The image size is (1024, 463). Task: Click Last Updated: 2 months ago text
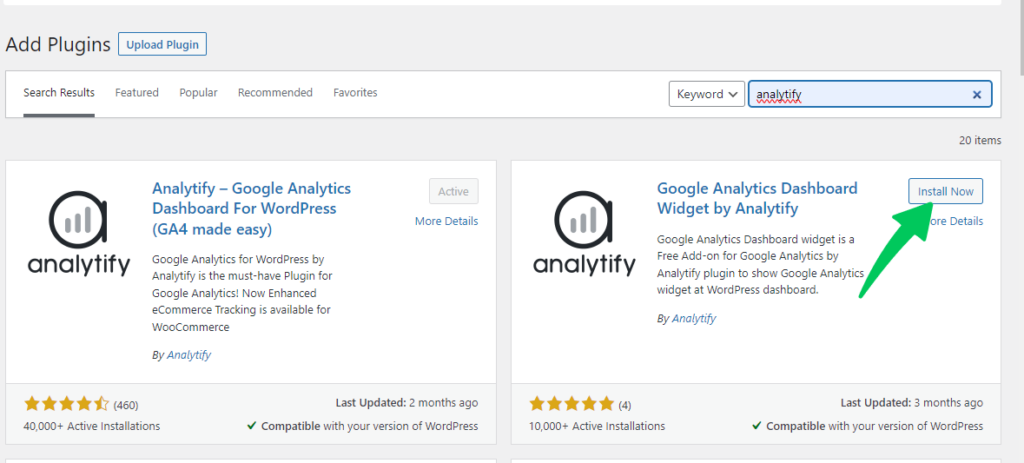coord(407,403)
